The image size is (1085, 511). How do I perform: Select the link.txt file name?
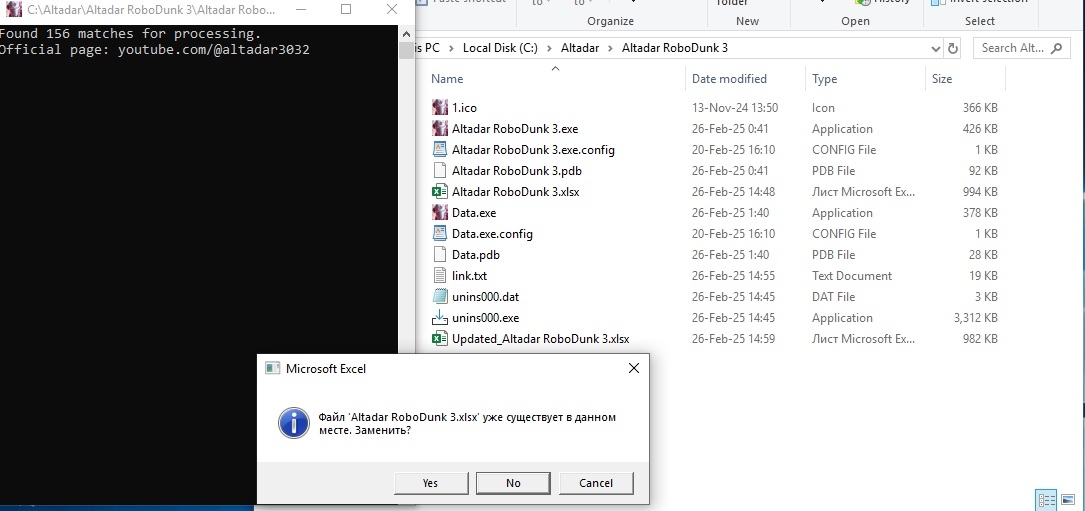coord(469,276)
